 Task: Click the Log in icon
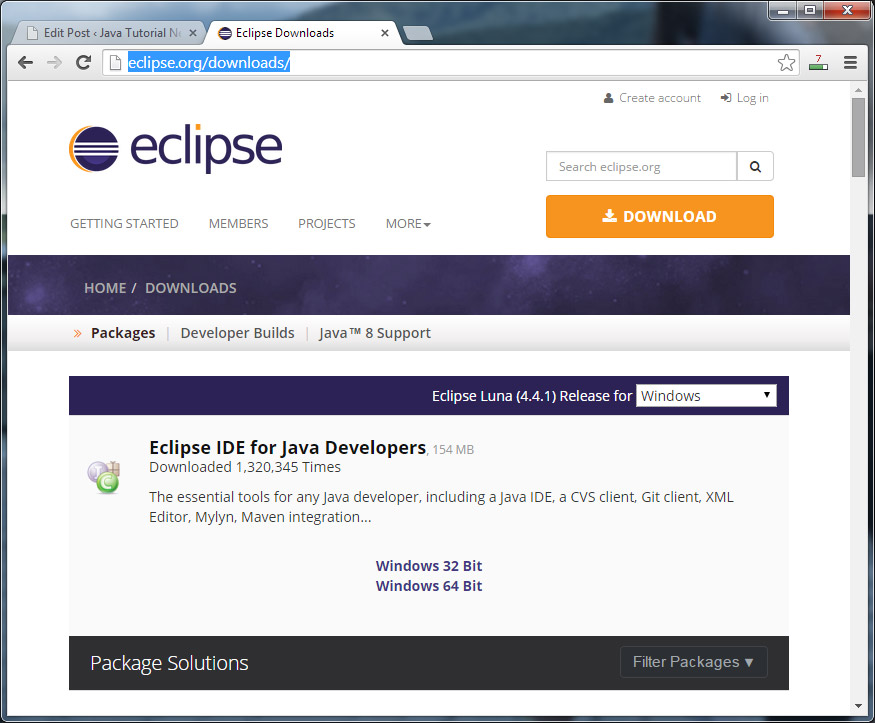click(x=726, y=97)
